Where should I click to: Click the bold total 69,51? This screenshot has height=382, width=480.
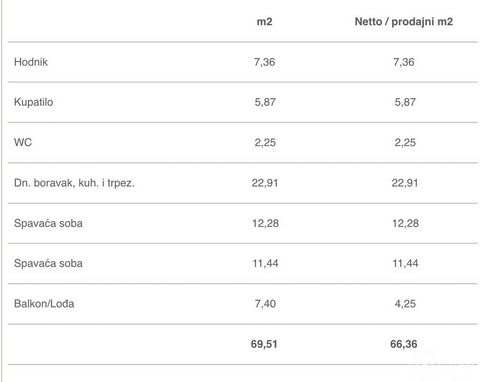click(264, 344)
